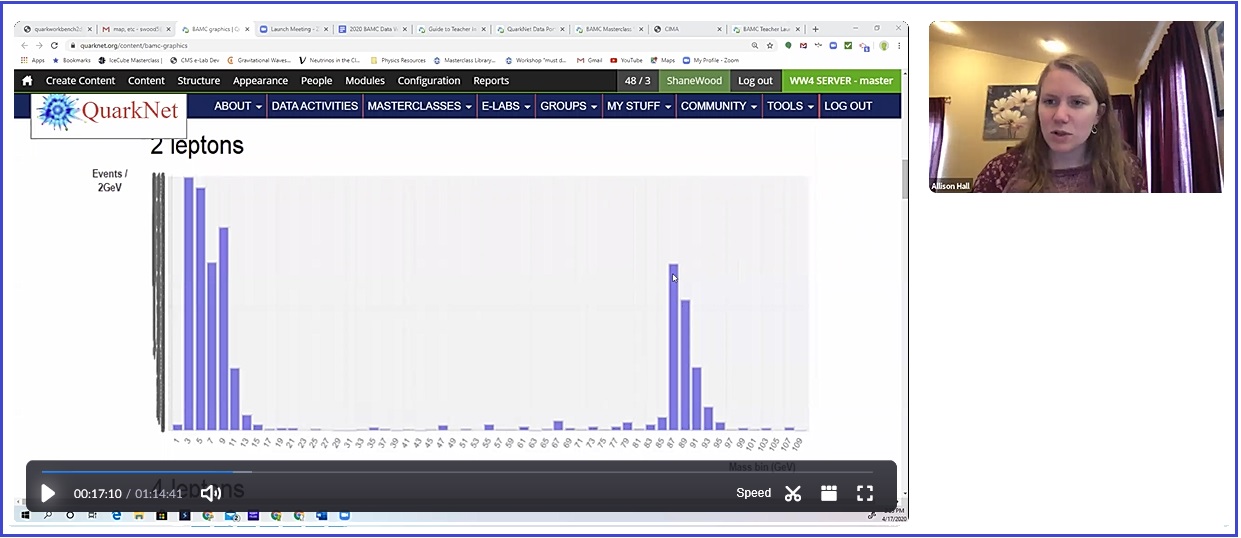The image size is (1241, 538).
Task: Click the browser back arrow
Action: [x=25, y=46]
